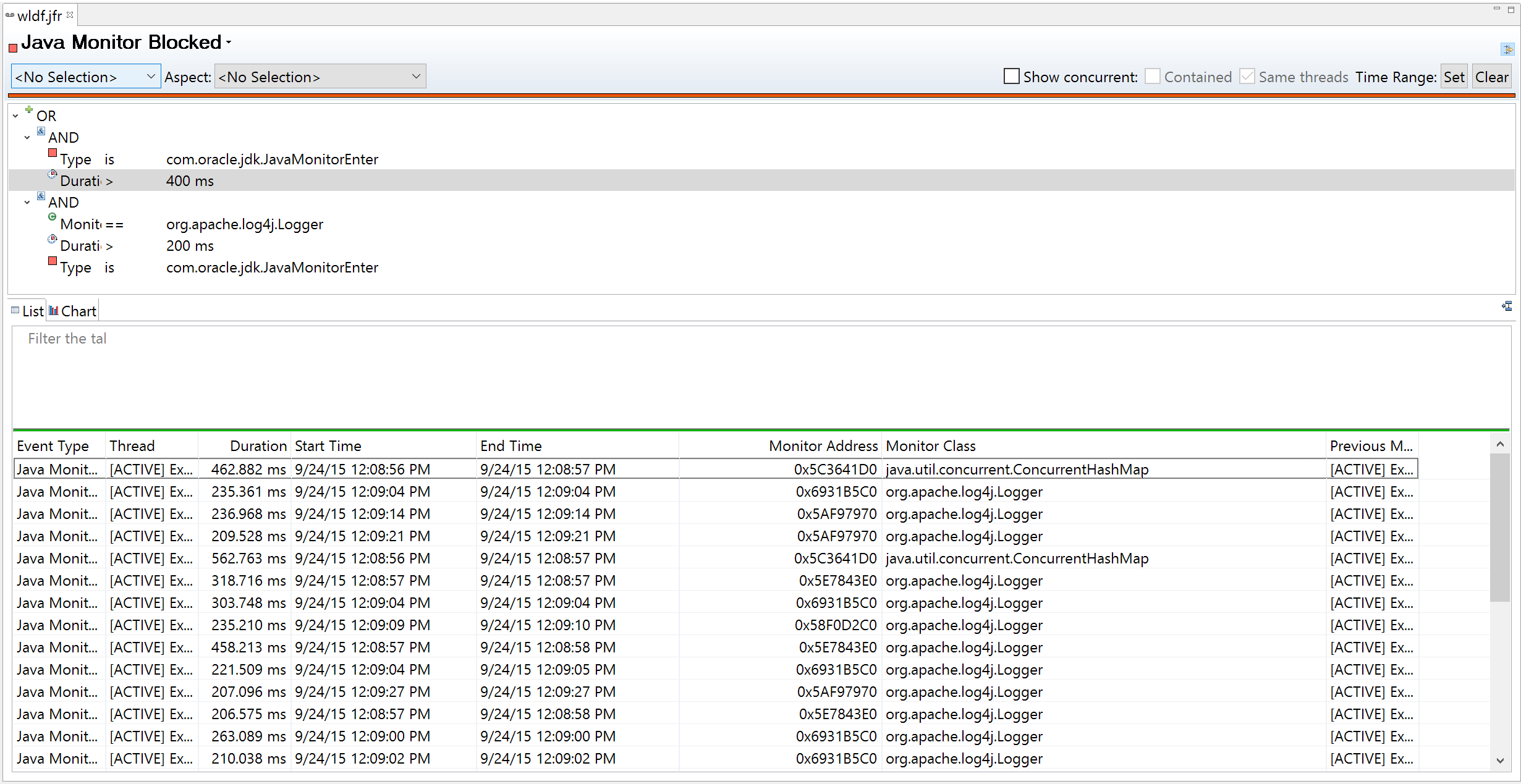1521x784 pixels.
Task: Click the green plus icon on the OR filter node
Action: point(28,110)
